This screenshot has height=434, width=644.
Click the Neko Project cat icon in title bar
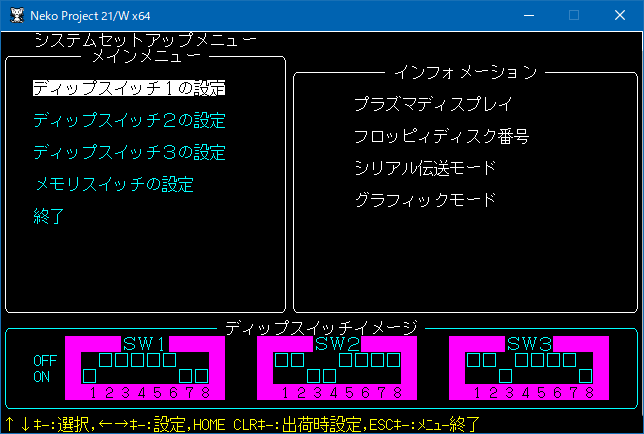click(x=16, y=15)
